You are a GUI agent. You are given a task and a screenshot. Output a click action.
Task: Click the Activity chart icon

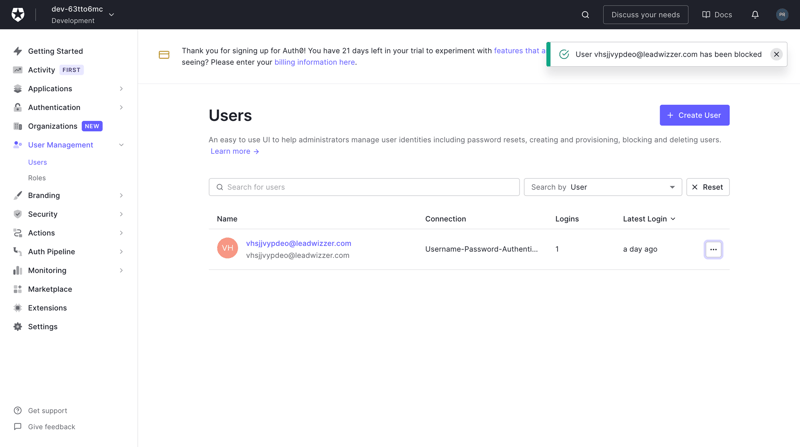pos(18,70)
